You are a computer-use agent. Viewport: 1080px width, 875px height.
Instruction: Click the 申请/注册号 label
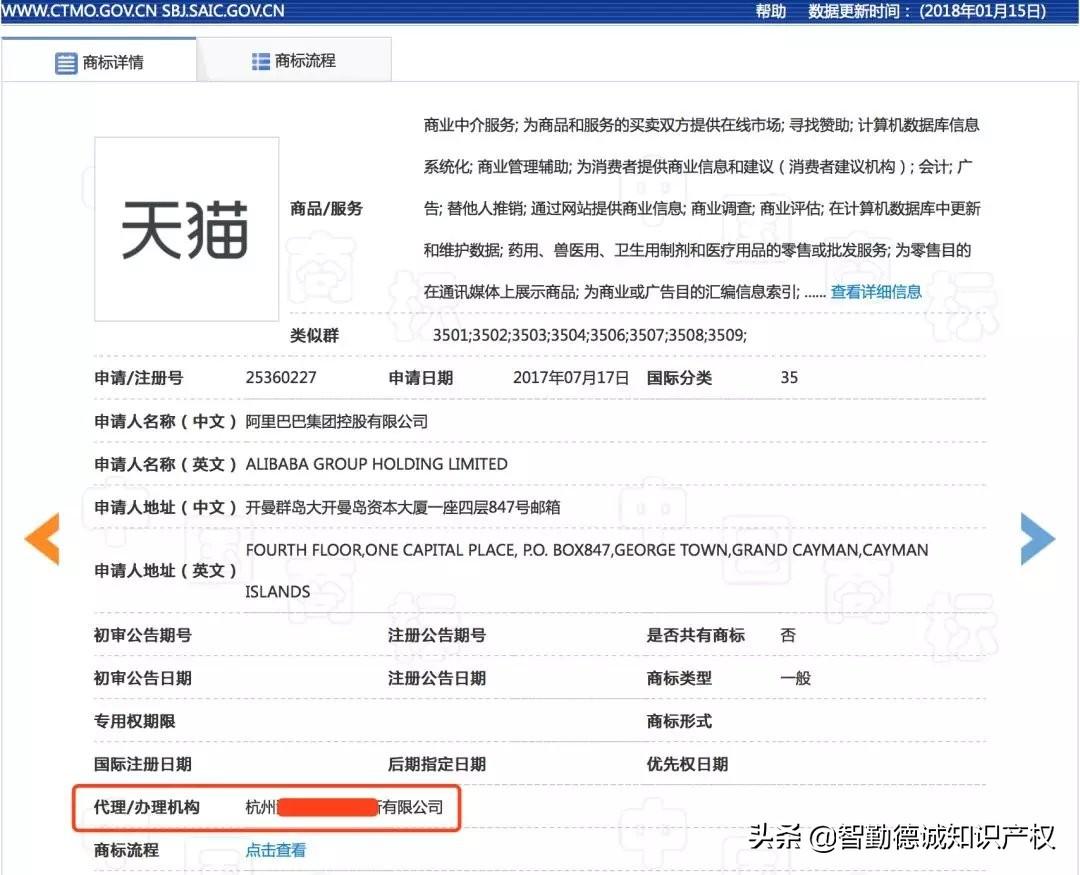pos(138,378)
